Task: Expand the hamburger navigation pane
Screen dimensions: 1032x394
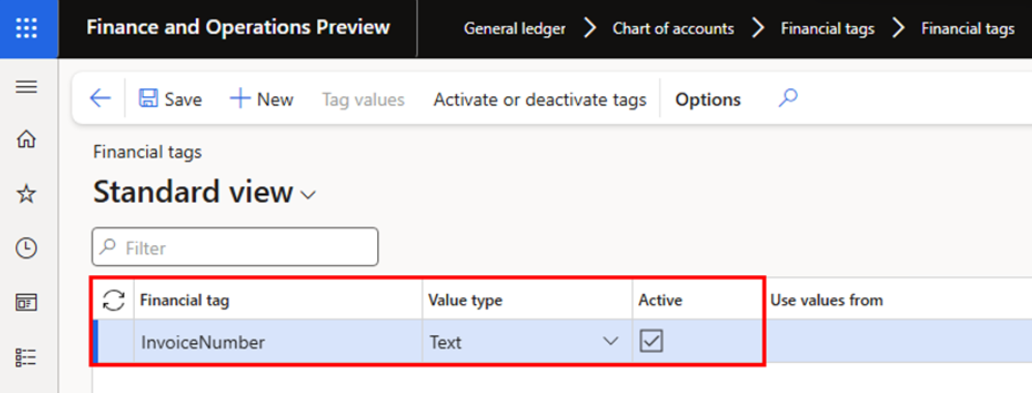Action: click(26, 87)
